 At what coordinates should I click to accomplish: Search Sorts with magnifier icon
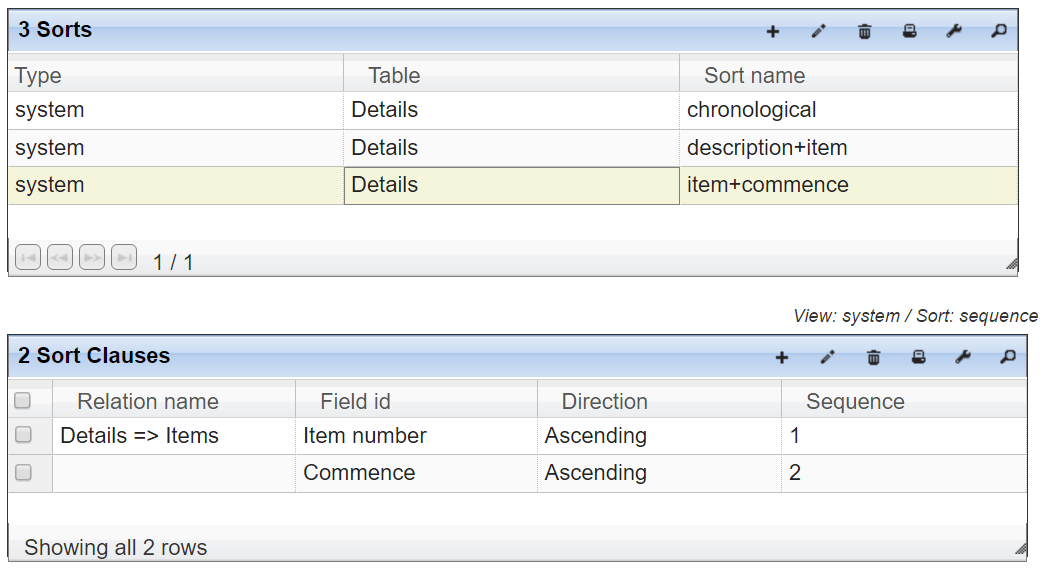[999, 31]
